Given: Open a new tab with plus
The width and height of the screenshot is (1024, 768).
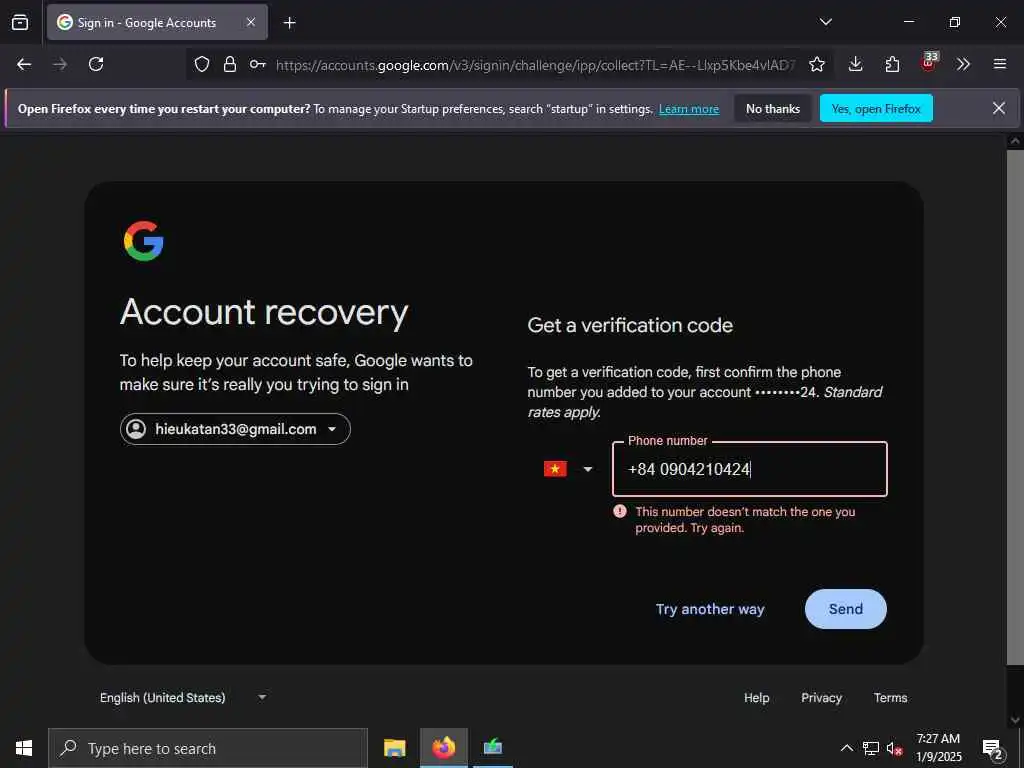Looking at the screenshot, I should point(289,23).
